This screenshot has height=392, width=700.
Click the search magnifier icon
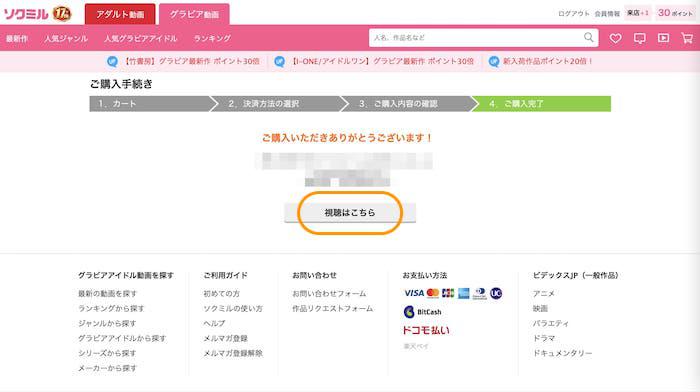pos(589,38)
